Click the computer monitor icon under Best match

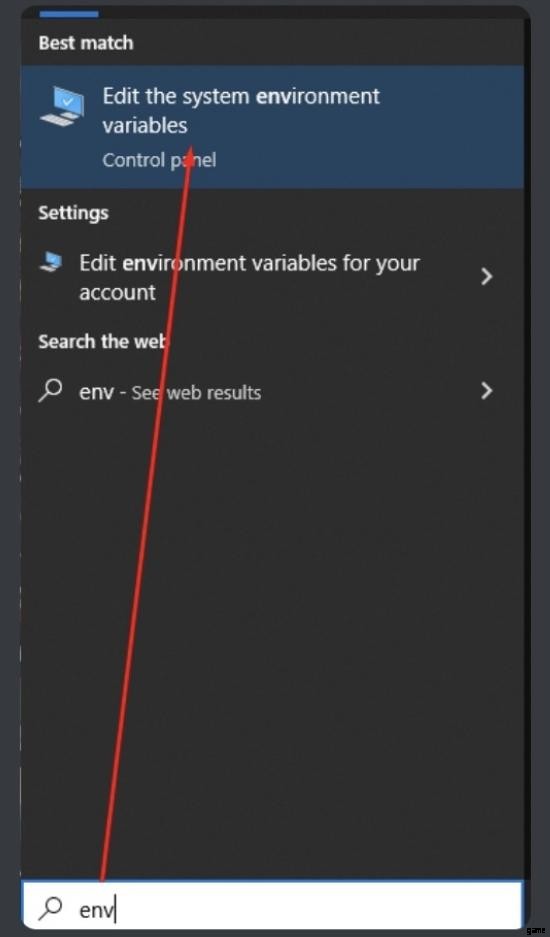click(x=62, y=106)
